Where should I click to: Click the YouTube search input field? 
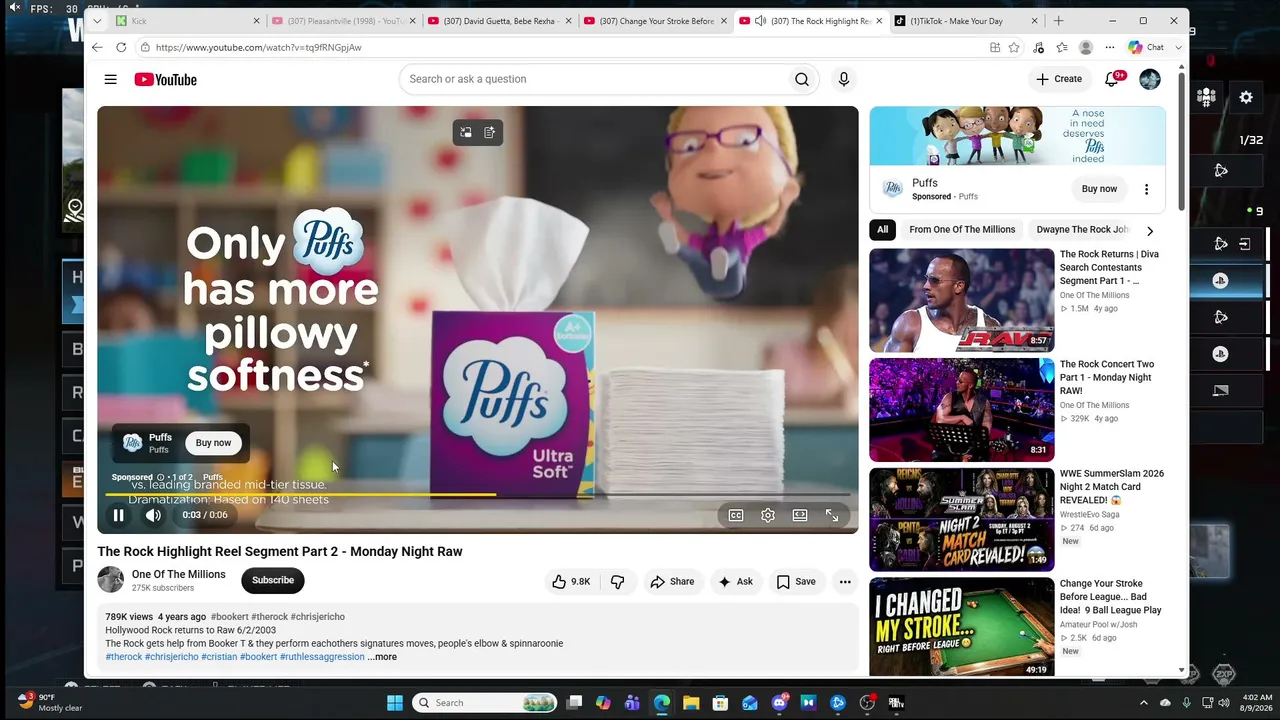tap(592, 79)
